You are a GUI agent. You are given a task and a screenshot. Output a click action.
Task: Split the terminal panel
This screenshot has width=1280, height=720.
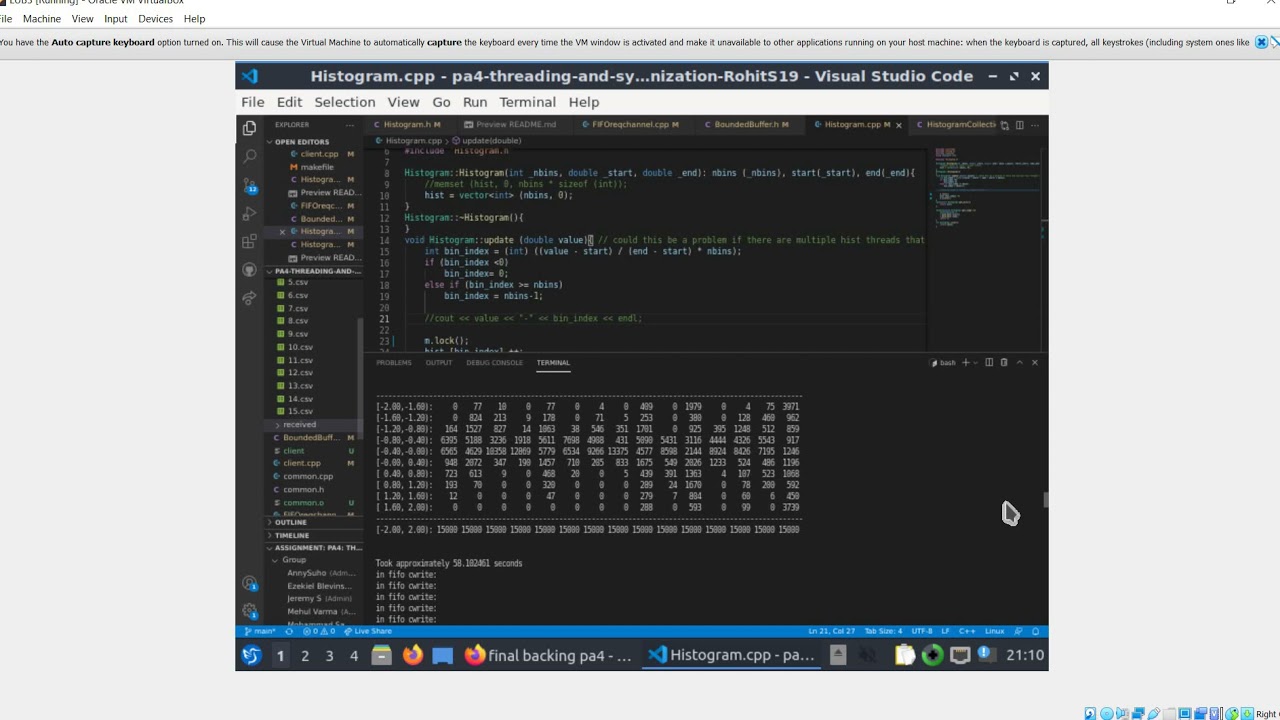pos(989,363)
